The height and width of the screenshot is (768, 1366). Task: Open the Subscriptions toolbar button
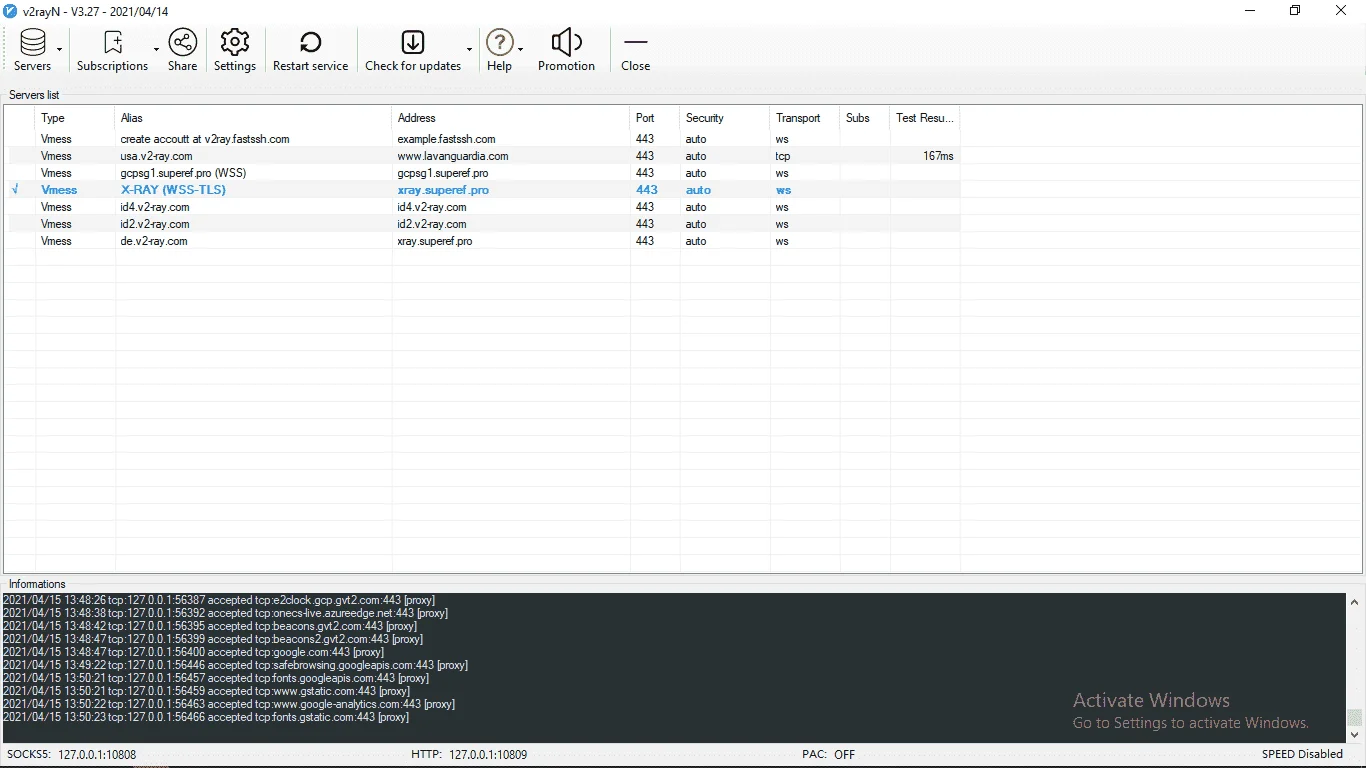[x=112, y=50]
